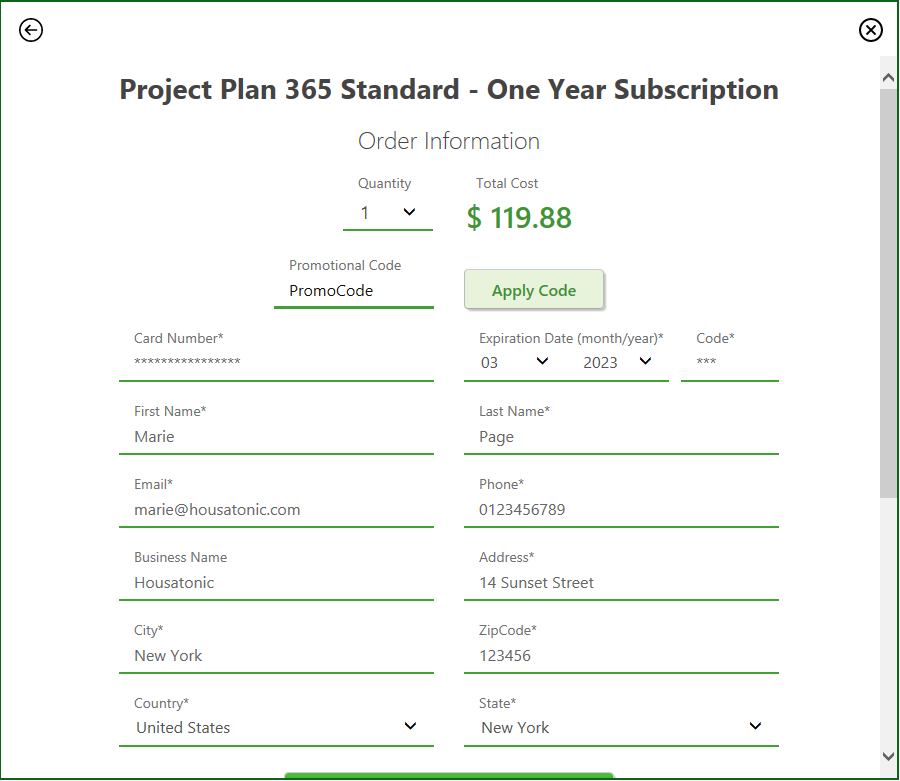The image size is (900, 781).
Task: Edit the First Name field
Action: coord(276,437)
